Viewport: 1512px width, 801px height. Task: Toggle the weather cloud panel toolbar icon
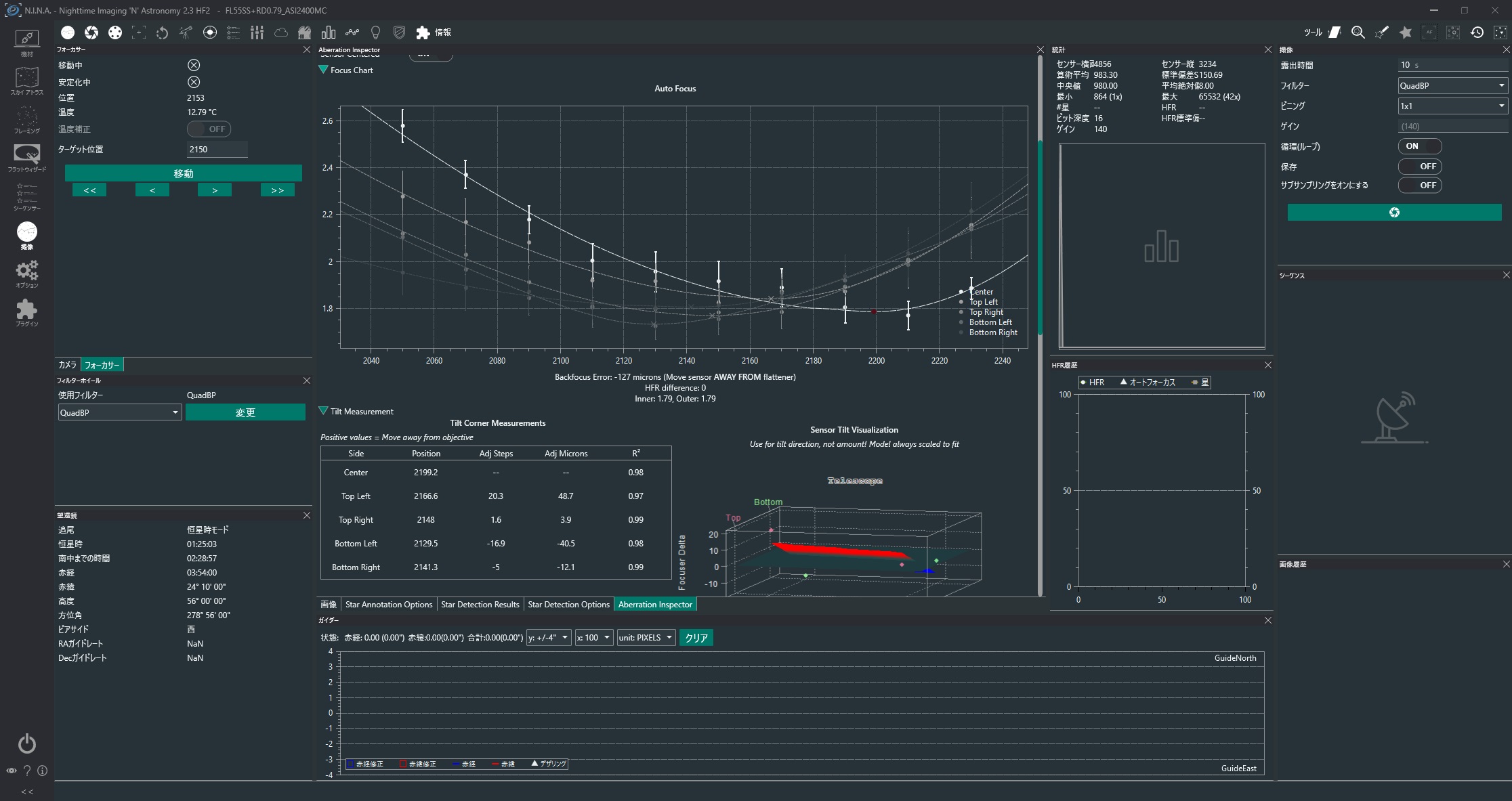point(280,33)
